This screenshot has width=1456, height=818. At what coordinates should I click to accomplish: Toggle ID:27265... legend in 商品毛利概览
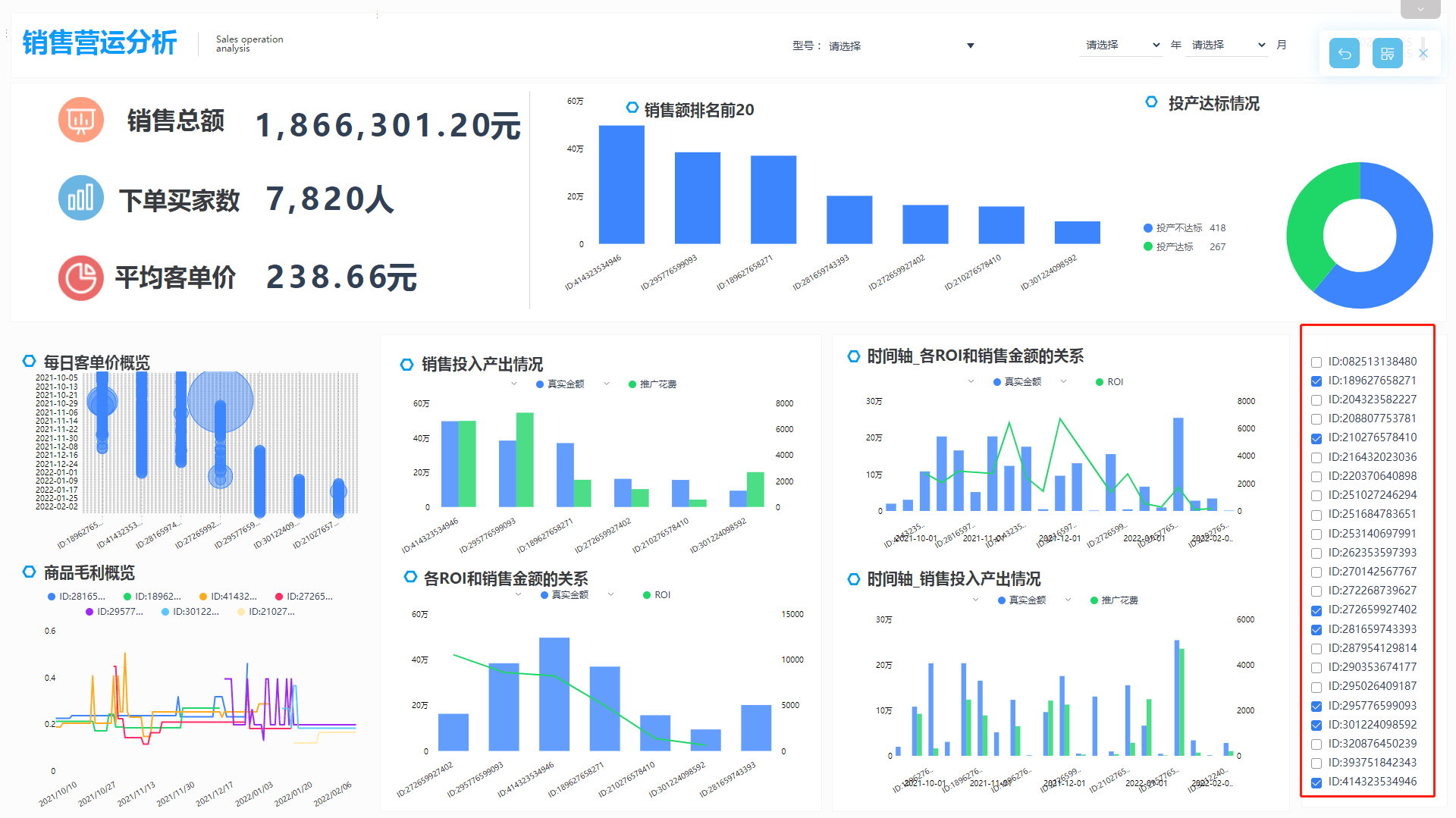pyautogui.click(x=304, y=597)
